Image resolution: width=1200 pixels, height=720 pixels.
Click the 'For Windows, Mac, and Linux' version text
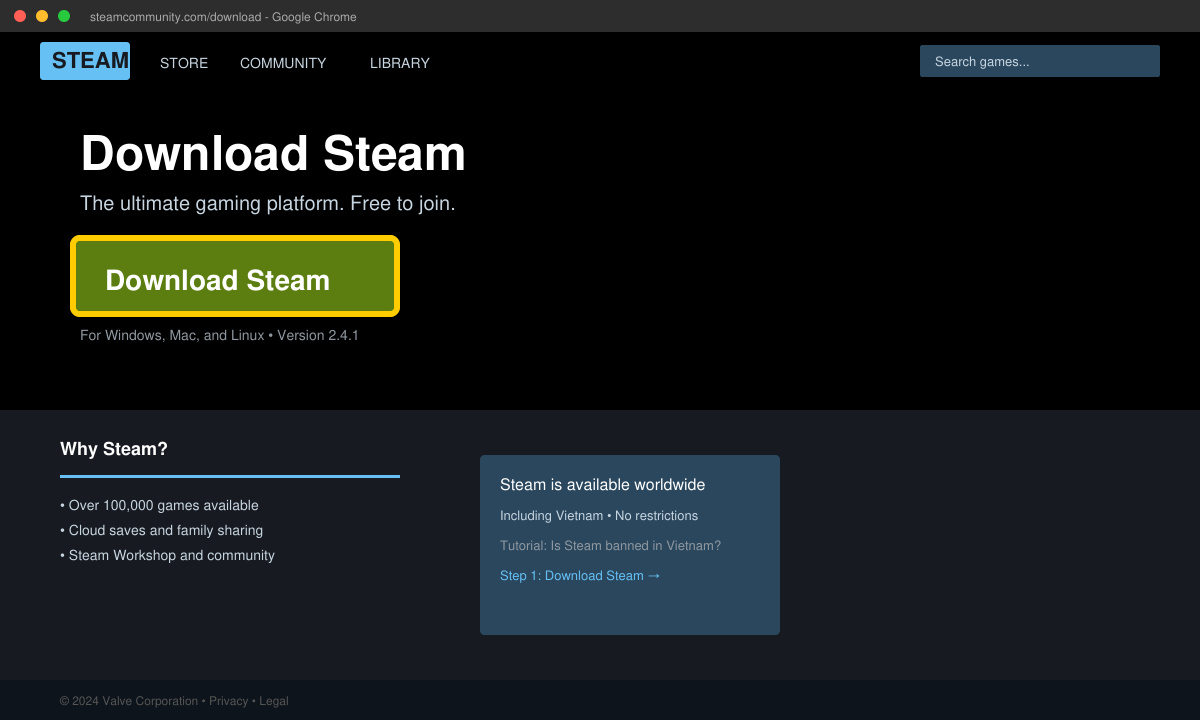(x=219, y=335)
